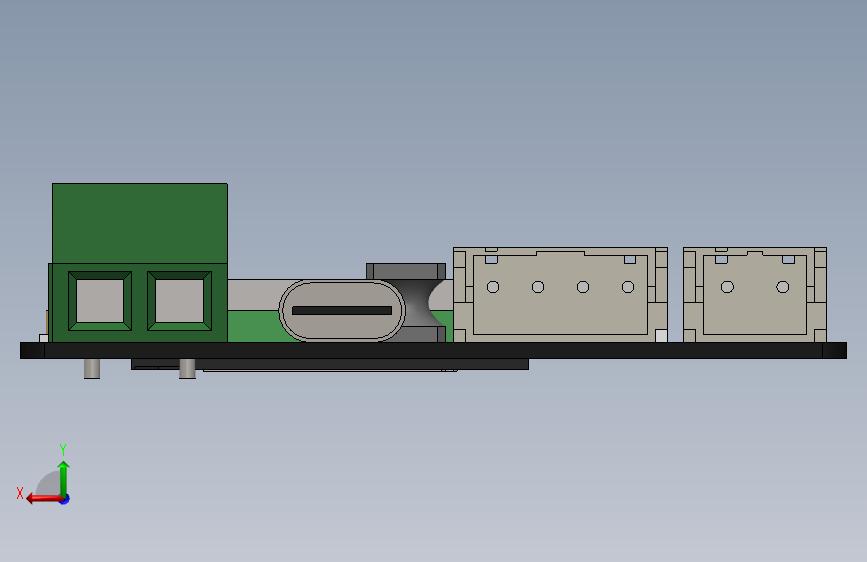Select the black PCB board edge
Screen dimensions: 867x562
(x=434, y=351)
